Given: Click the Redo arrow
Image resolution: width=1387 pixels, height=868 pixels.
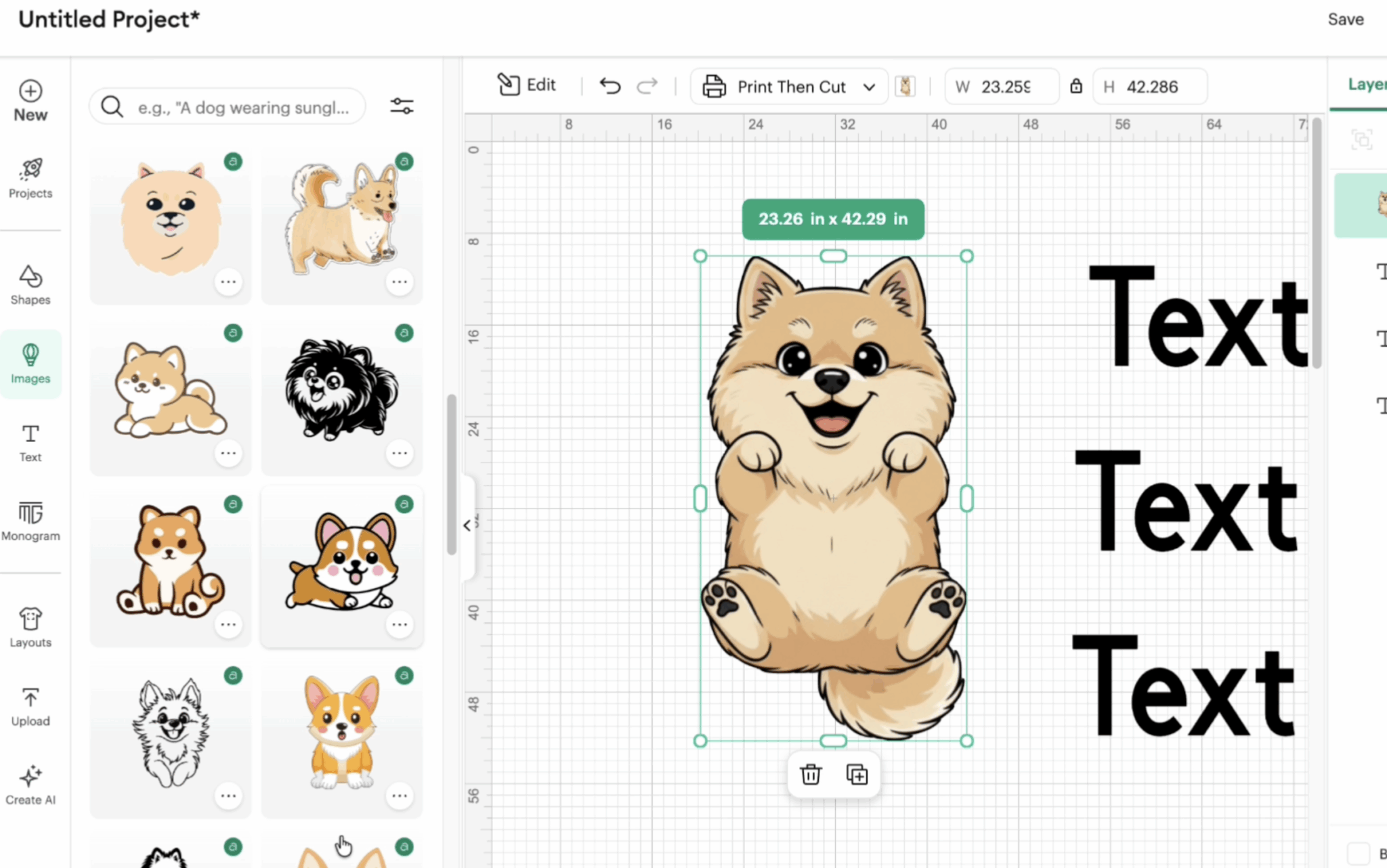Looking at the screenshot, I should tap(647, 86).
